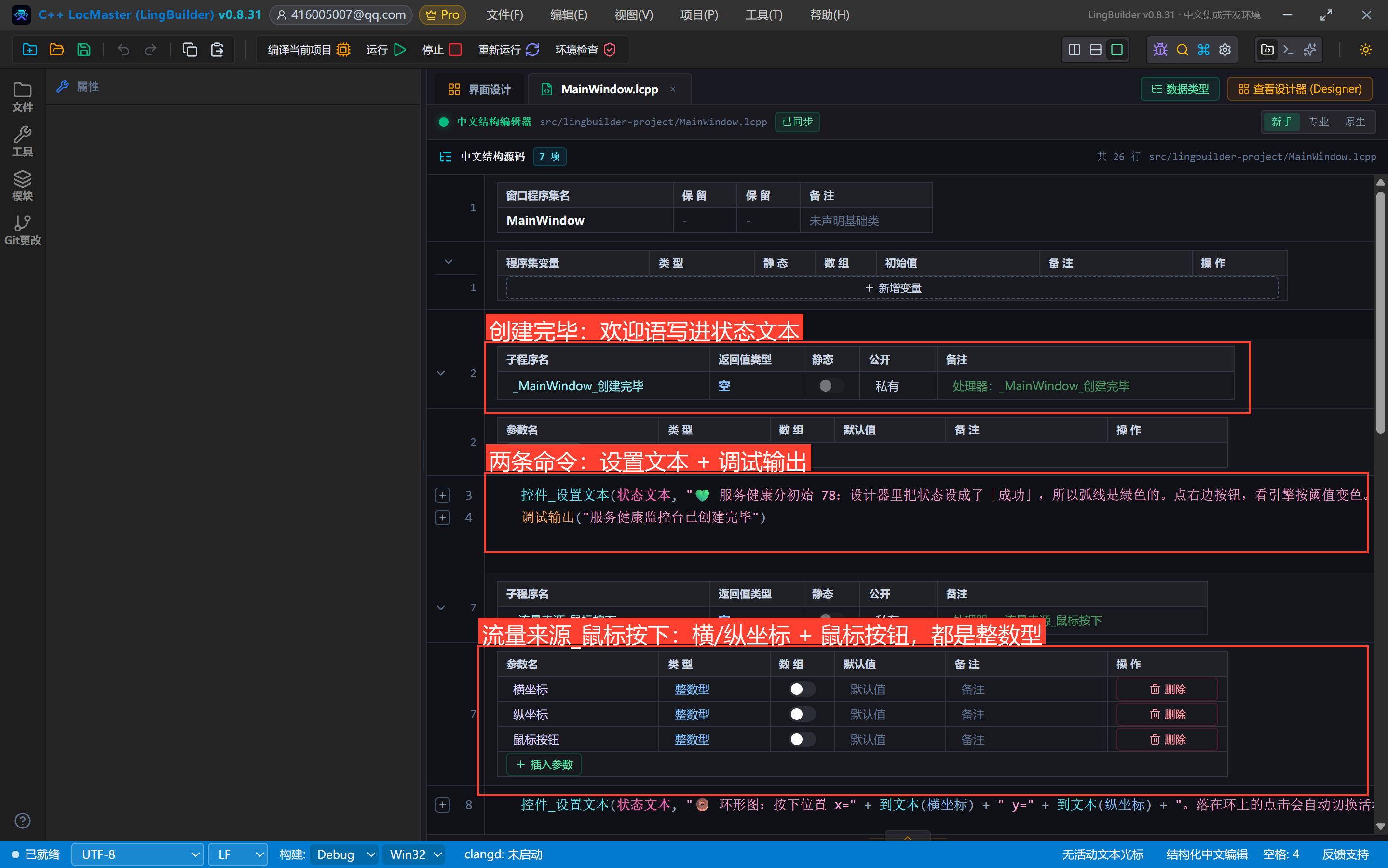Image resolution: width=1388 pixels, height=868 pixels.
Task: Switch to the 界面设计 tab
Action: [479, 89]
